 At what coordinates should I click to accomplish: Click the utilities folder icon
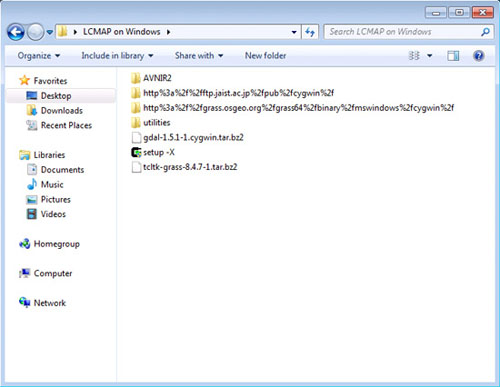coord(136,123)
